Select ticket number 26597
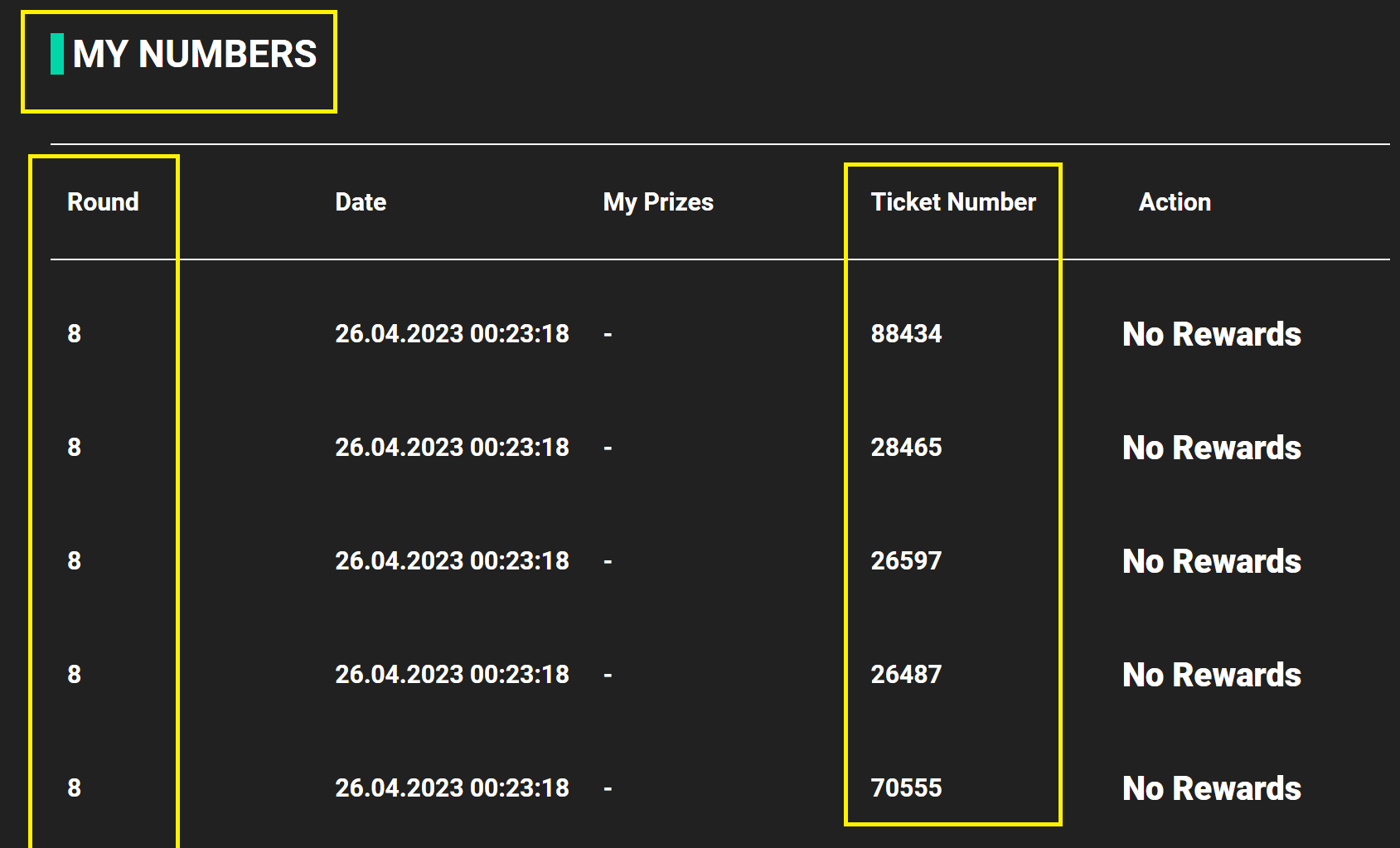Image resolution: width=1400 pixels, height=848 pixels. 906,561
